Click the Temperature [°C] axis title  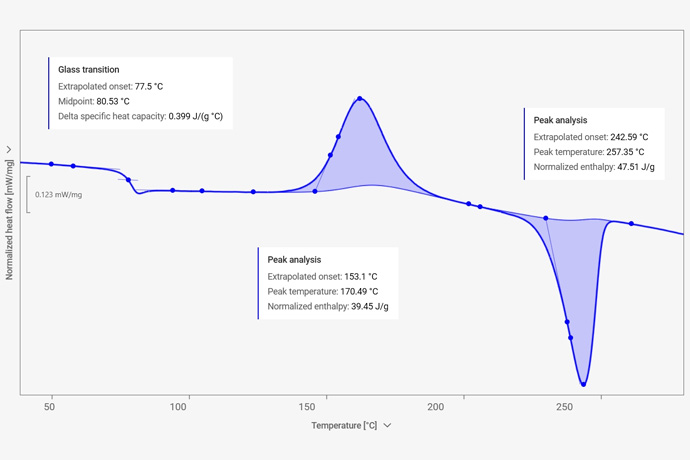[343, 425]
